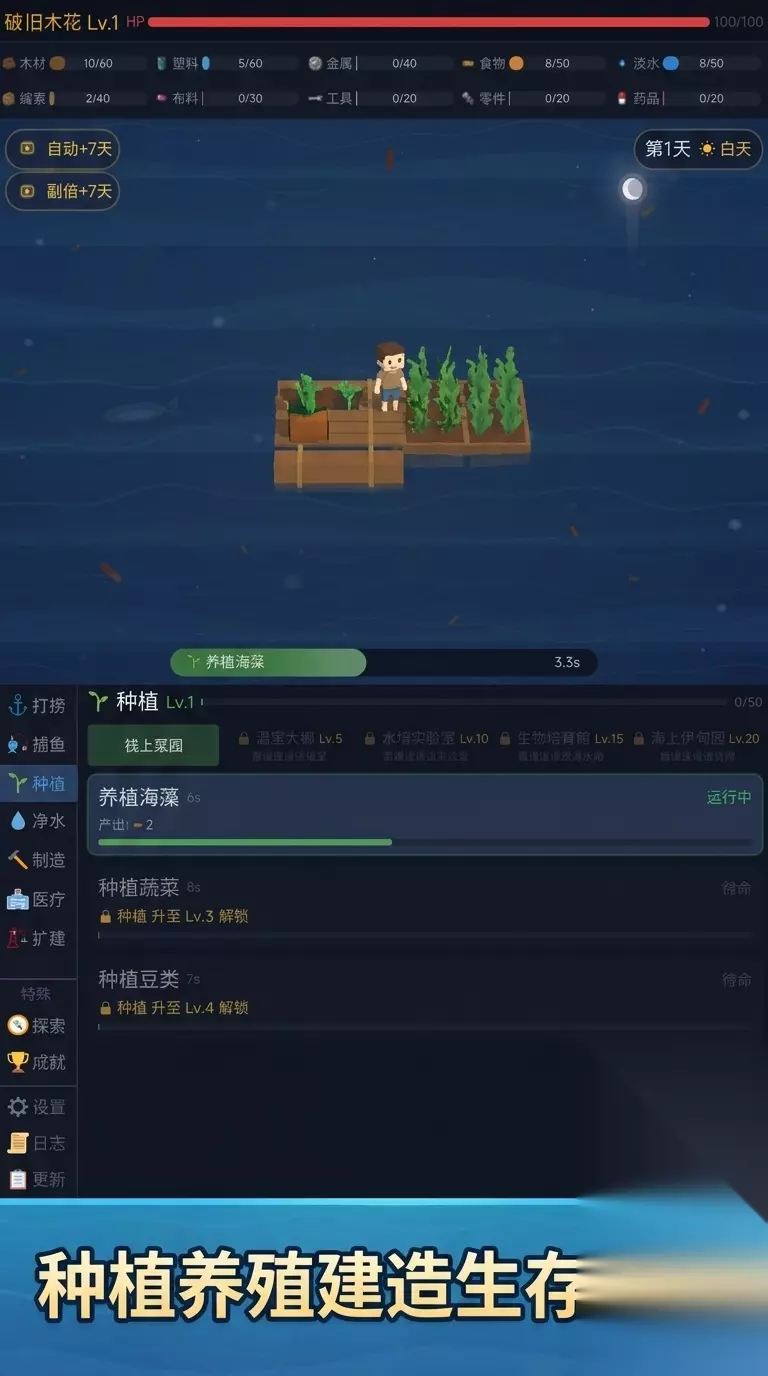Open the 制造 crafting hammer section
The height and width of the screenshot is (1376, 768).
click(38, 860)
